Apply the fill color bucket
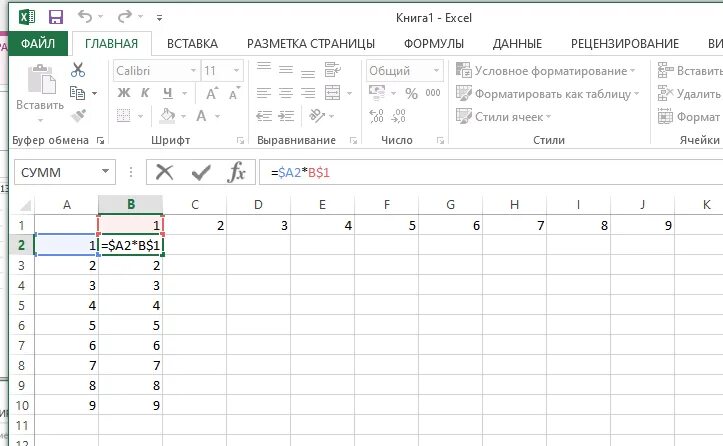The width and height of the screenshot is (723, 446). pyautogui.click(x=167, y=115)
